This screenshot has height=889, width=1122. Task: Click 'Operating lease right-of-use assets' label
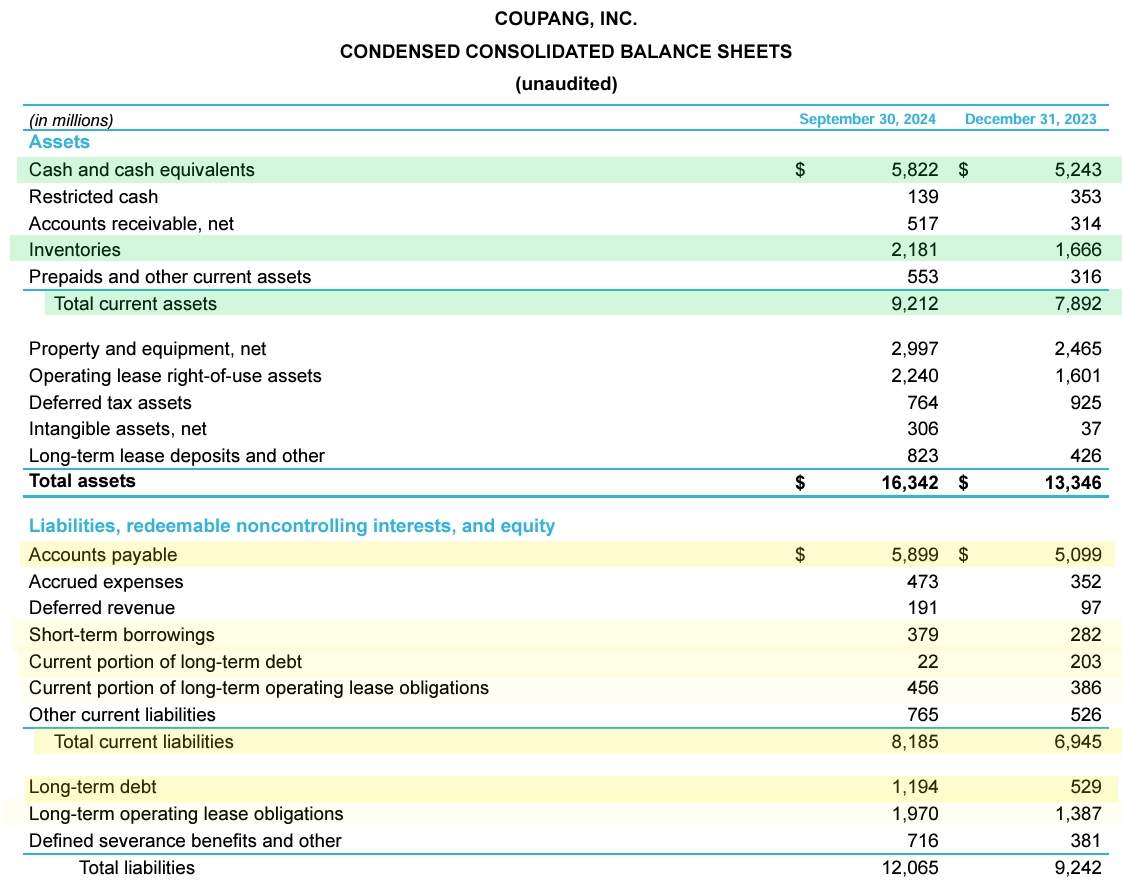point(175,376)
